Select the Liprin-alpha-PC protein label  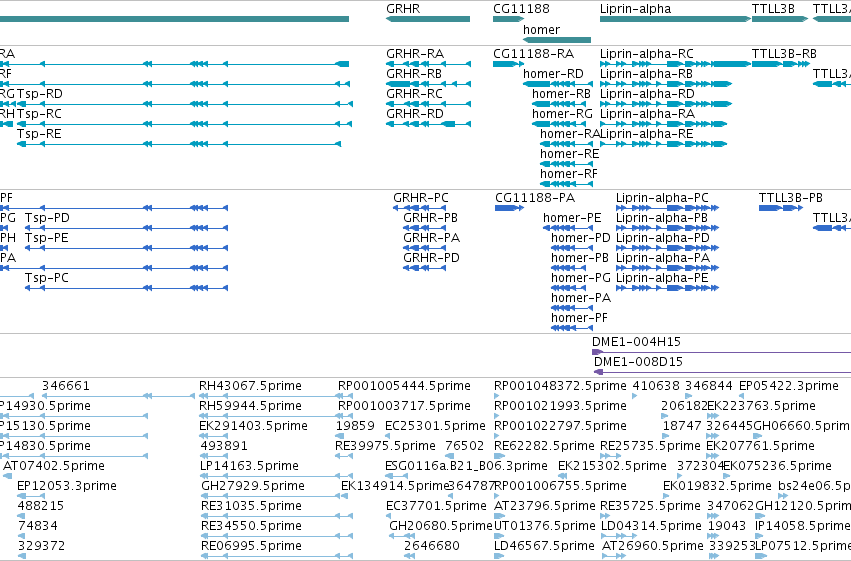662,198
